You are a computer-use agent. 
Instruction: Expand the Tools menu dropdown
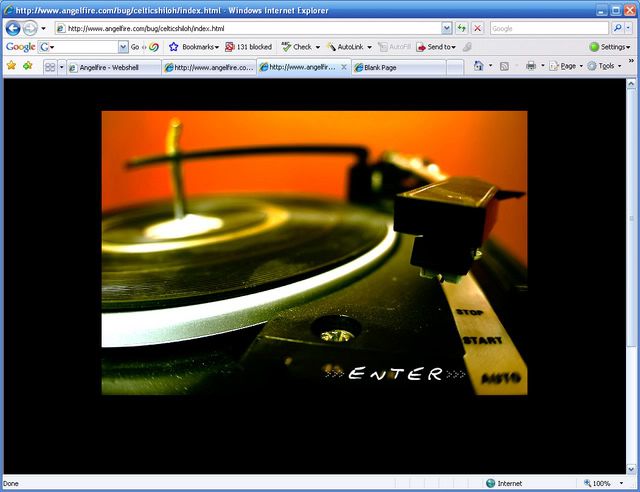coord(606,66)
